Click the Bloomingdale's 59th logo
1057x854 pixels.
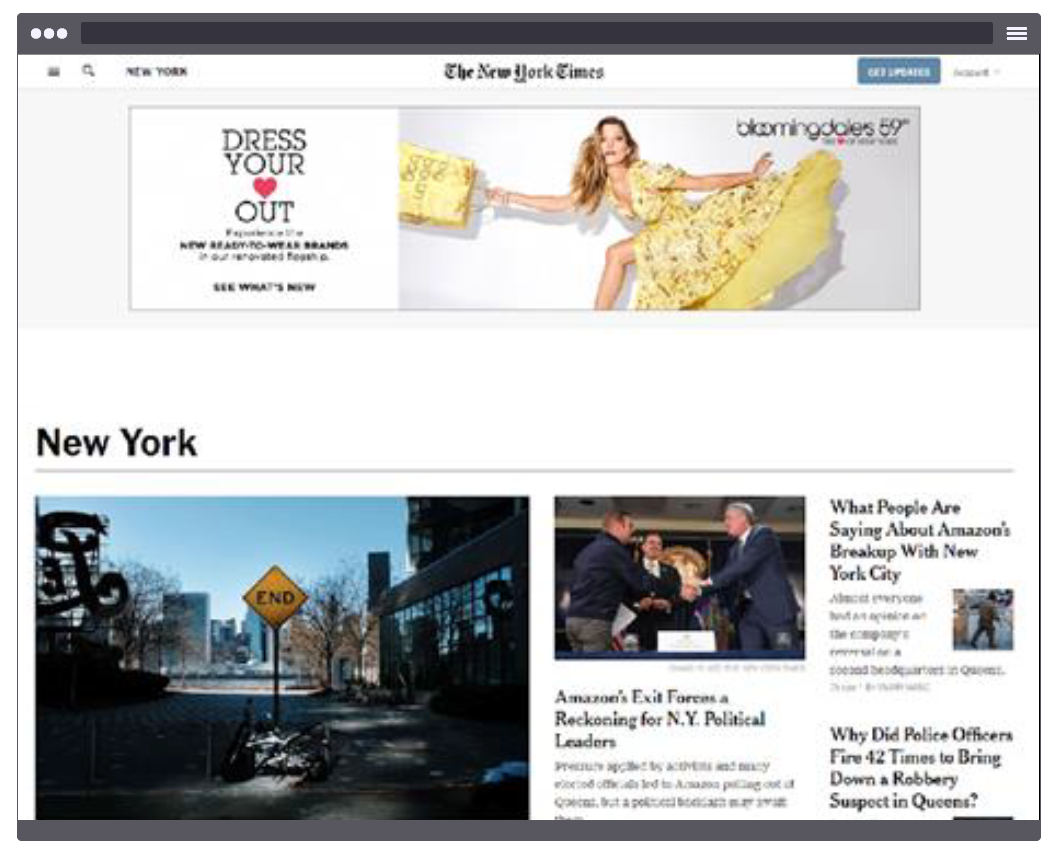(822, 129)
